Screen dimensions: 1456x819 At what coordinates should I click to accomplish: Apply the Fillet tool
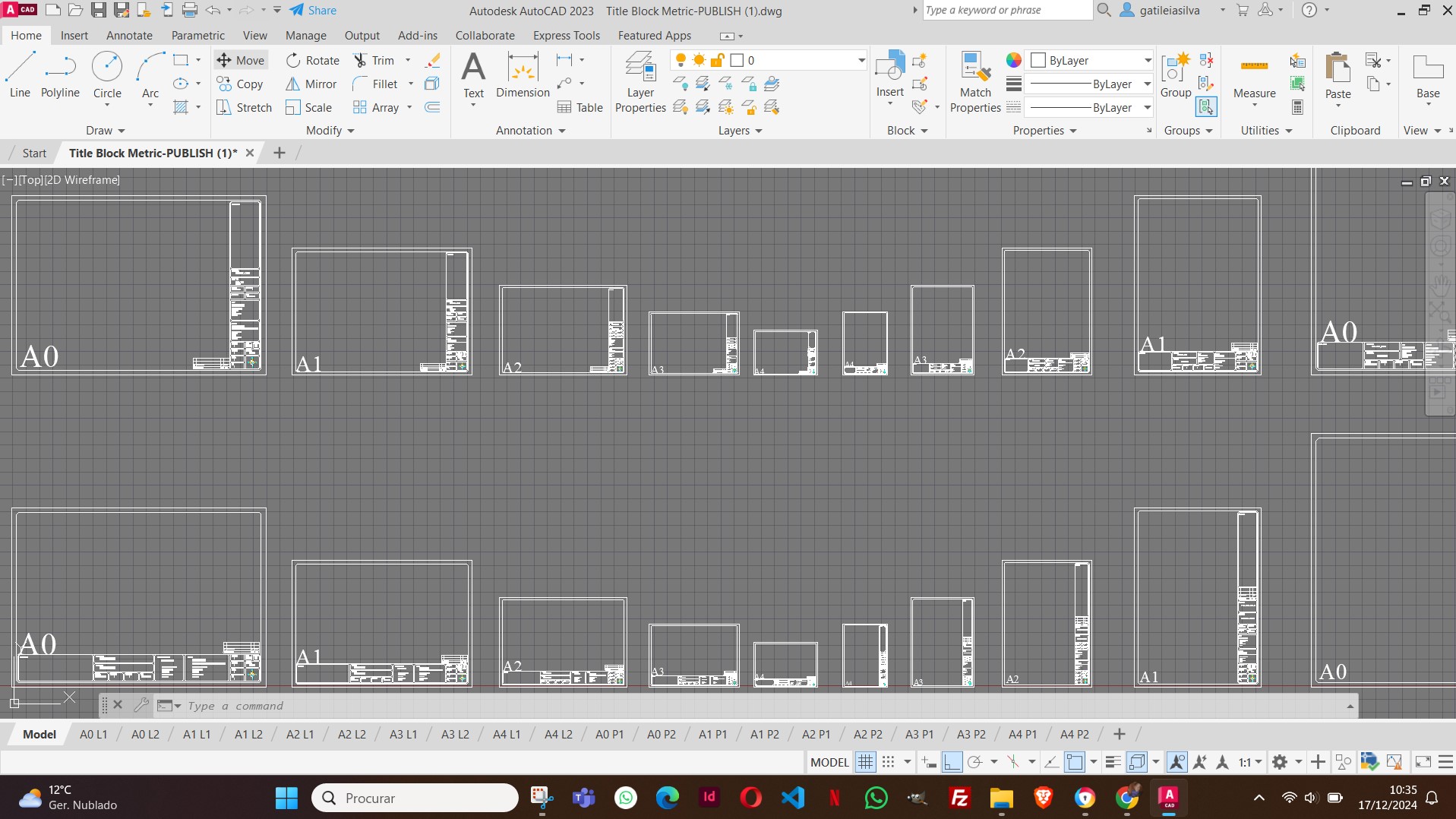pos(376,84)
